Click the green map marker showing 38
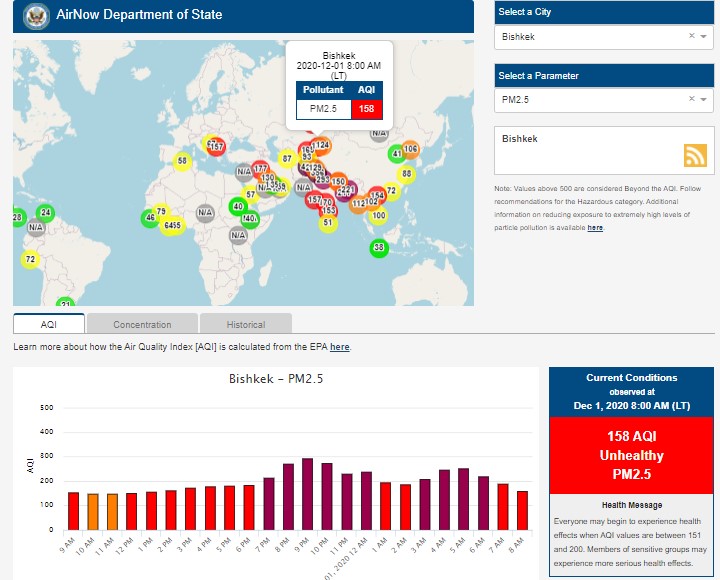Image resolution: width=720 pixels, height=580 pixels. pos(378,248)
